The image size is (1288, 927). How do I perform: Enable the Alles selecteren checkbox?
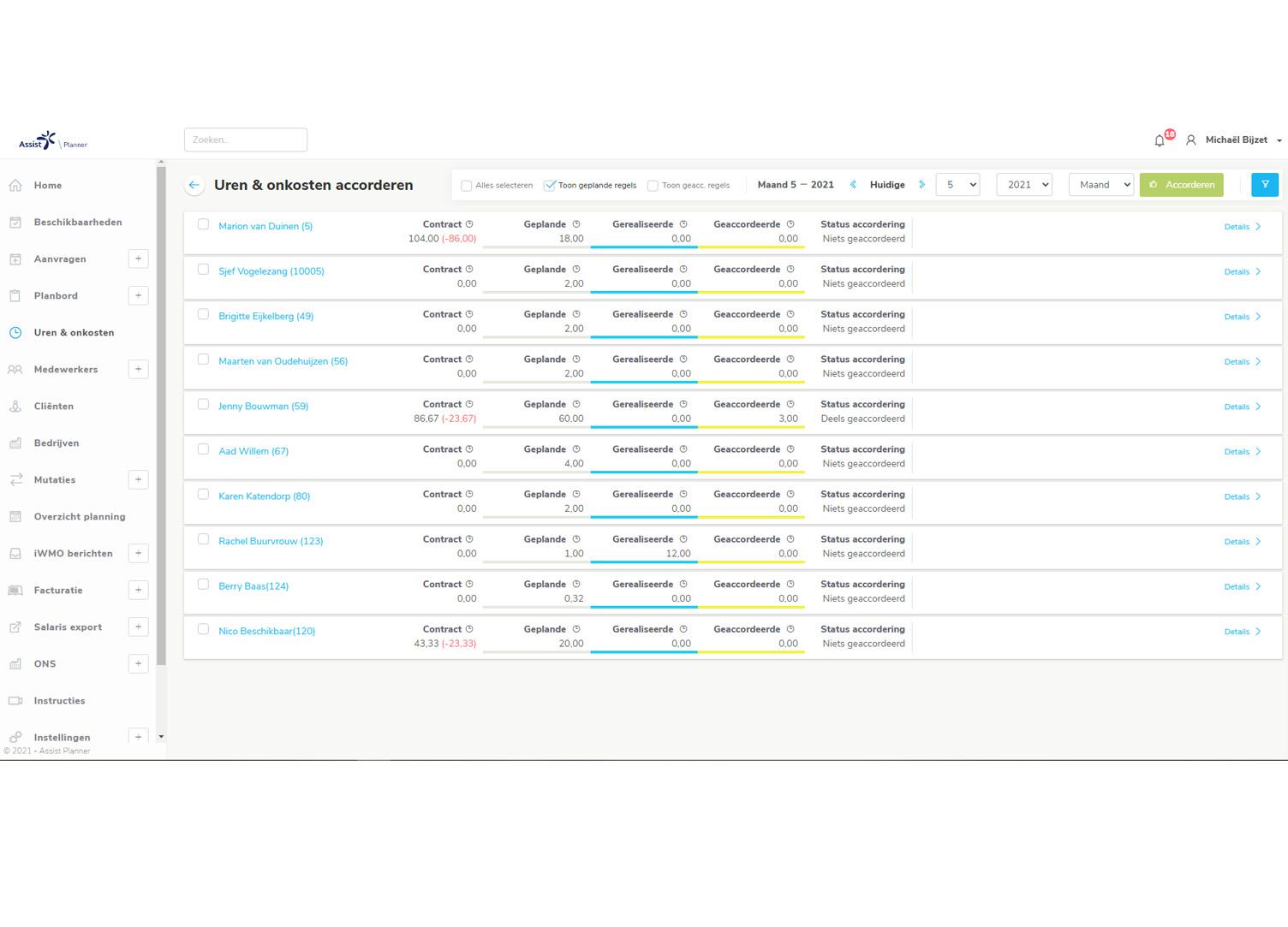click(467, 186)
